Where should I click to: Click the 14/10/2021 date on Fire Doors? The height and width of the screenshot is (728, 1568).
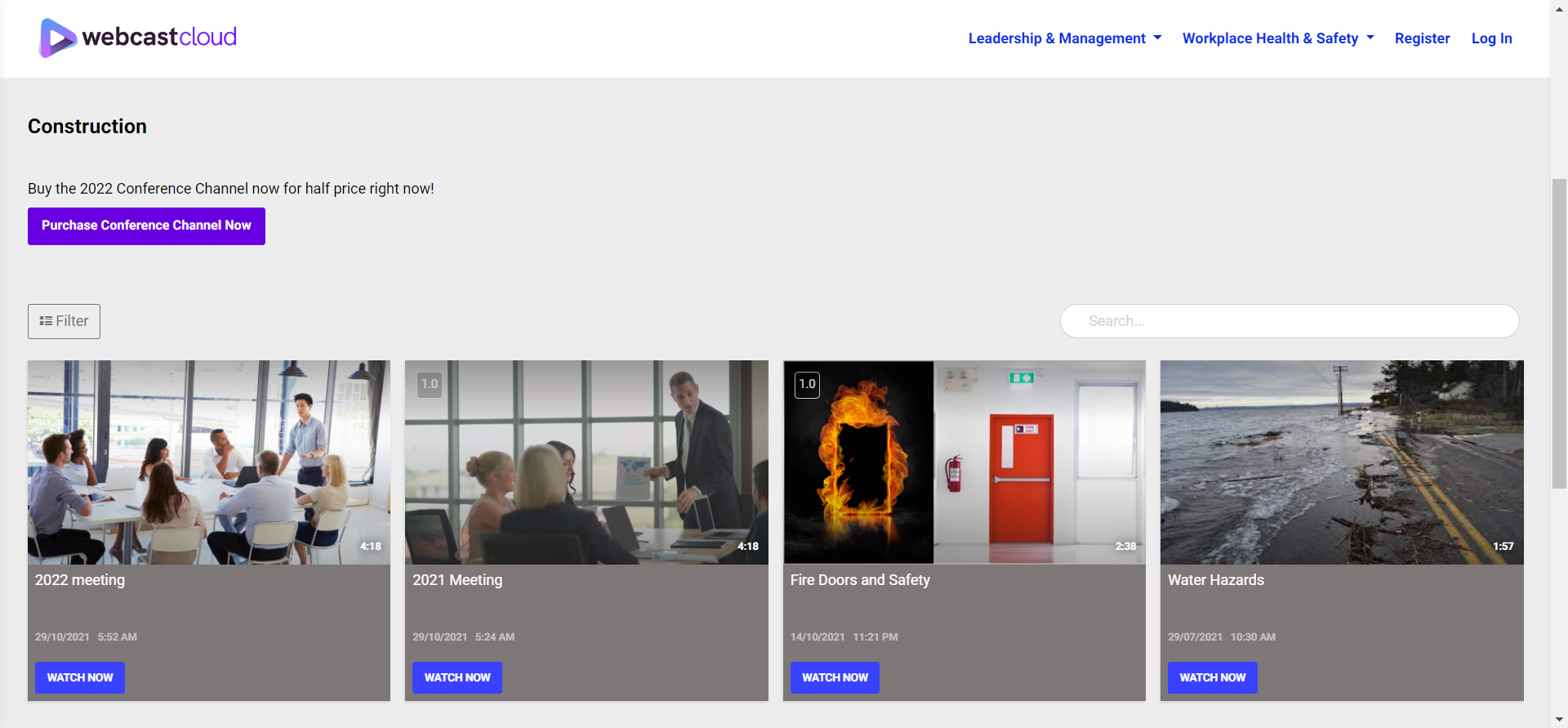[817, 637]
